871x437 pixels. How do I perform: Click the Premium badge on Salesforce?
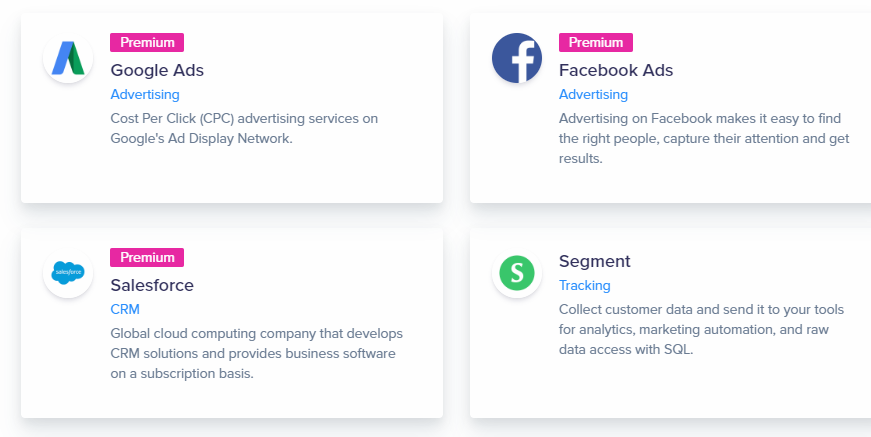pos(147,257)
